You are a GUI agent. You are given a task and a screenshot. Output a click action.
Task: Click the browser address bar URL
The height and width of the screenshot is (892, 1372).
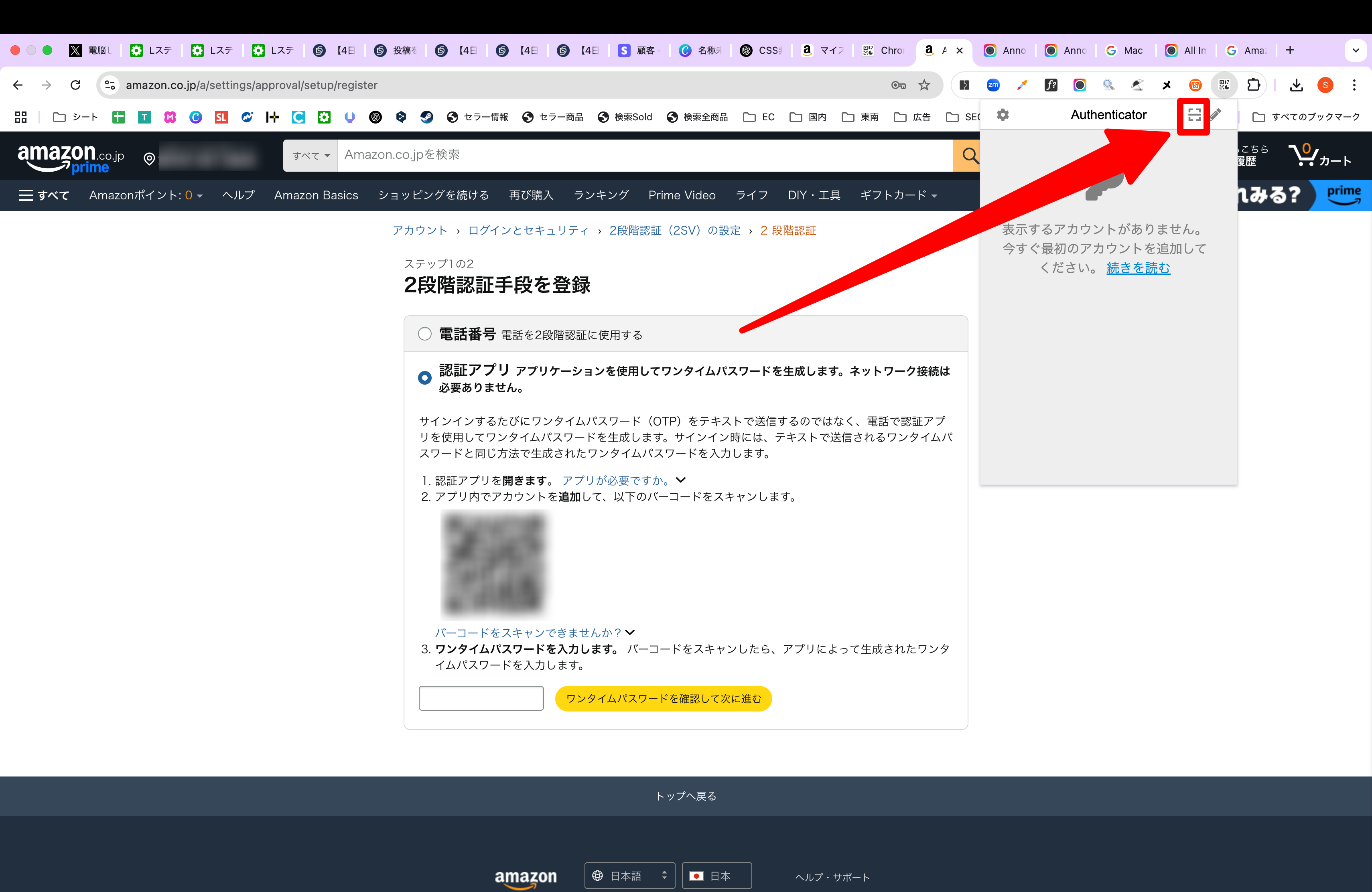point(252,85)
